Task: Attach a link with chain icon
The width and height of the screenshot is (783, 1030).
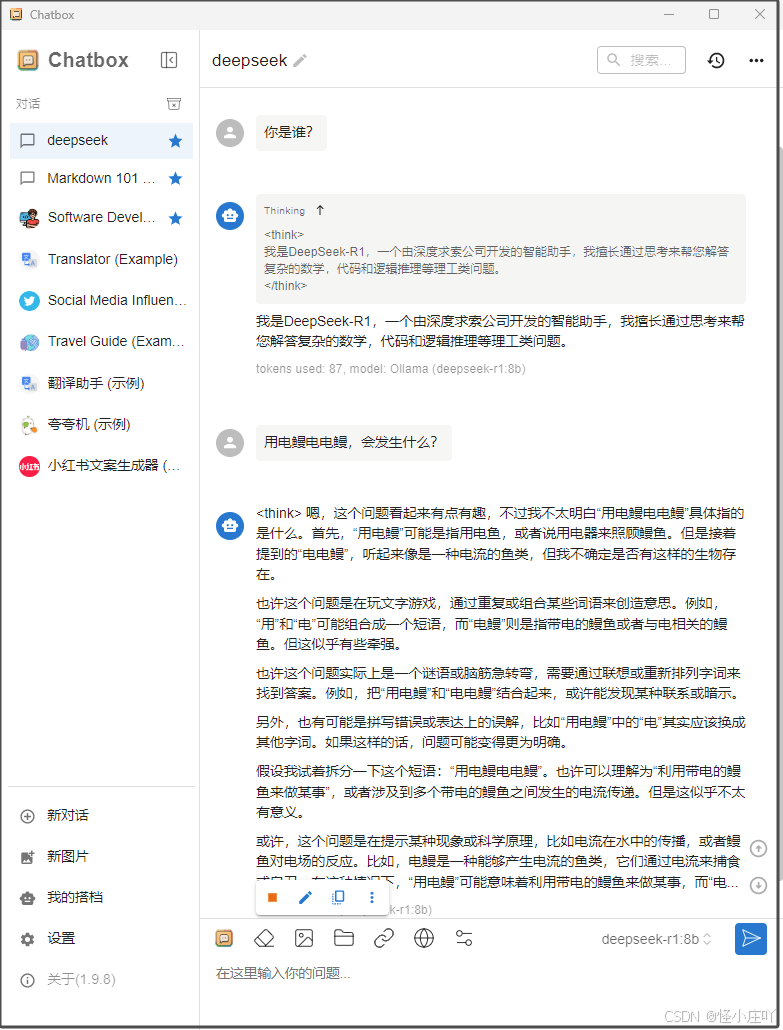Action: (x=384, y=938)
